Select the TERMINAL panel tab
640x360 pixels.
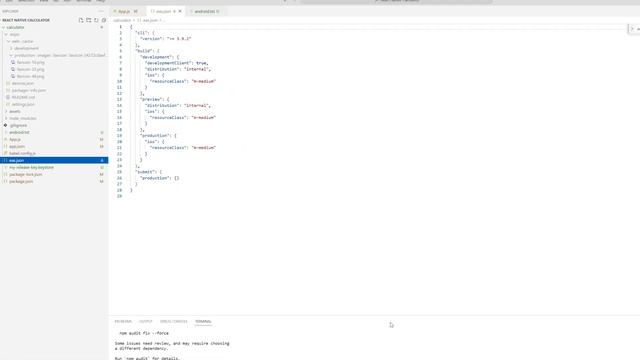pos(203,322)
